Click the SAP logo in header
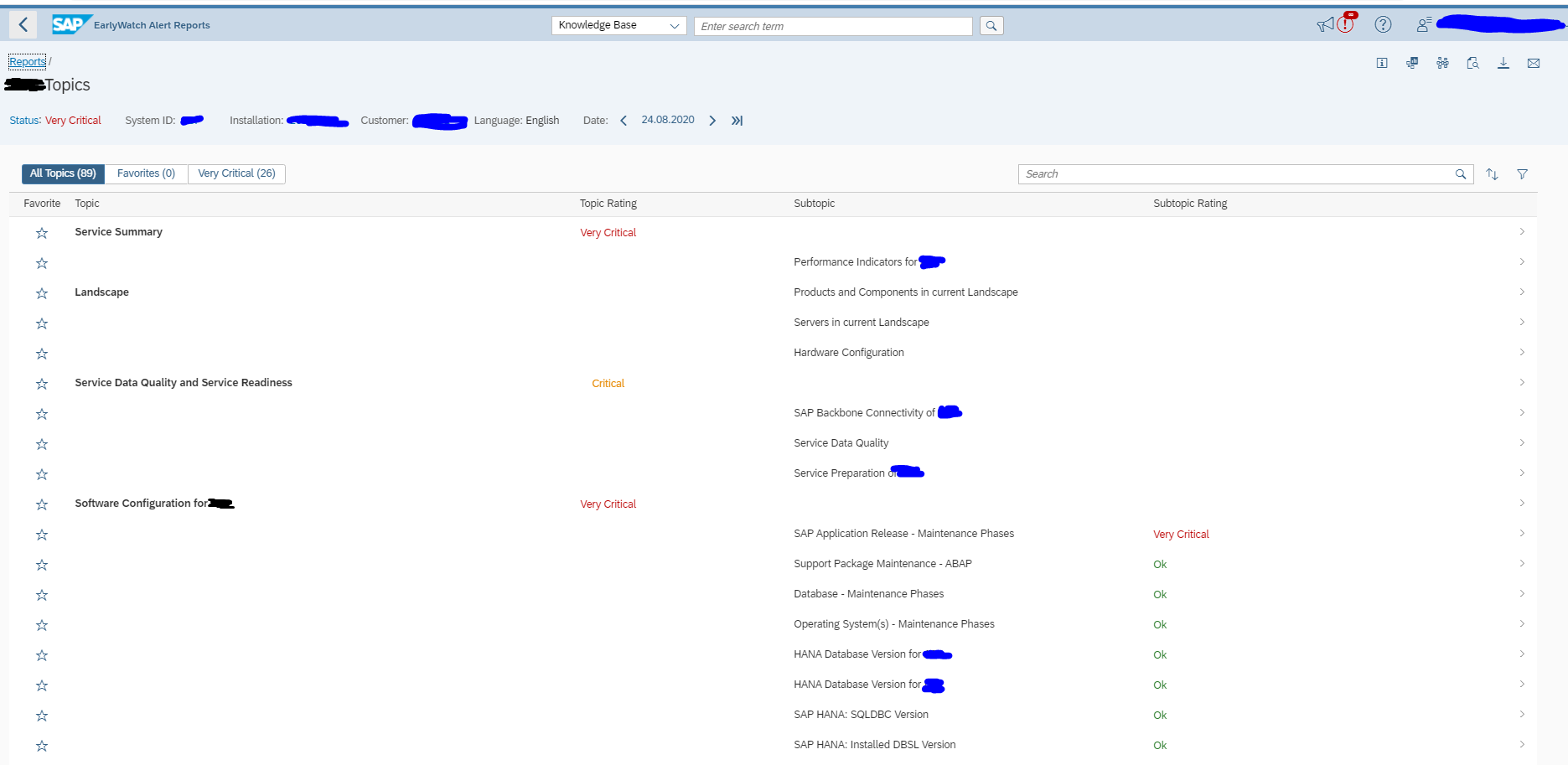This screenshot has width=1568, height=765. [70, 24]
